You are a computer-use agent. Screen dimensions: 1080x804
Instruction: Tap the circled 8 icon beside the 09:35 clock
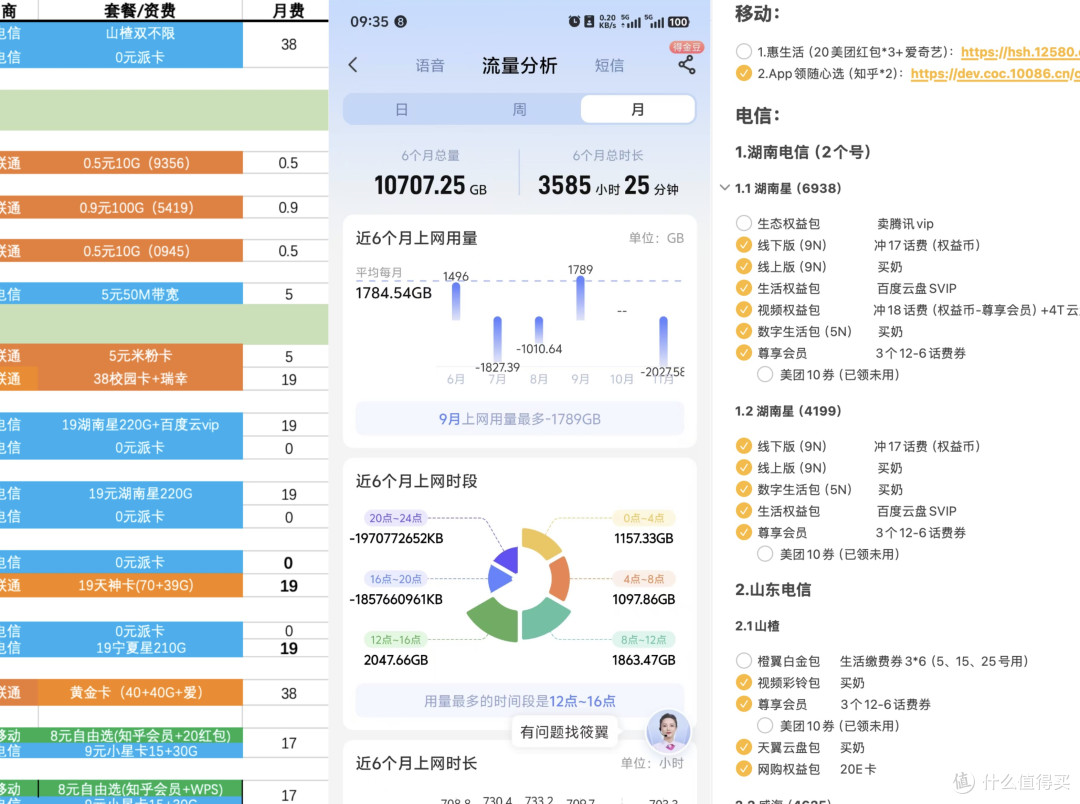[x=400, y=22]
